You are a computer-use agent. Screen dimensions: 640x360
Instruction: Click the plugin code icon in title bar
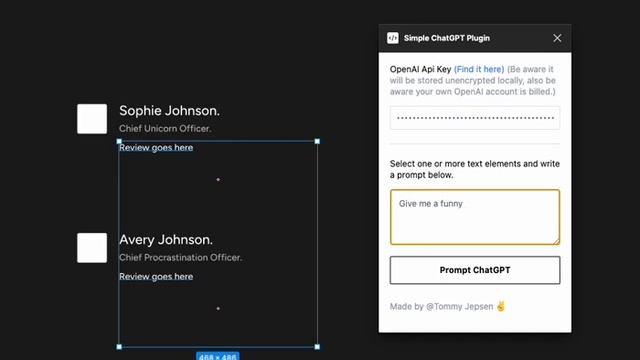pyautogui.click(x=393, y=38)
